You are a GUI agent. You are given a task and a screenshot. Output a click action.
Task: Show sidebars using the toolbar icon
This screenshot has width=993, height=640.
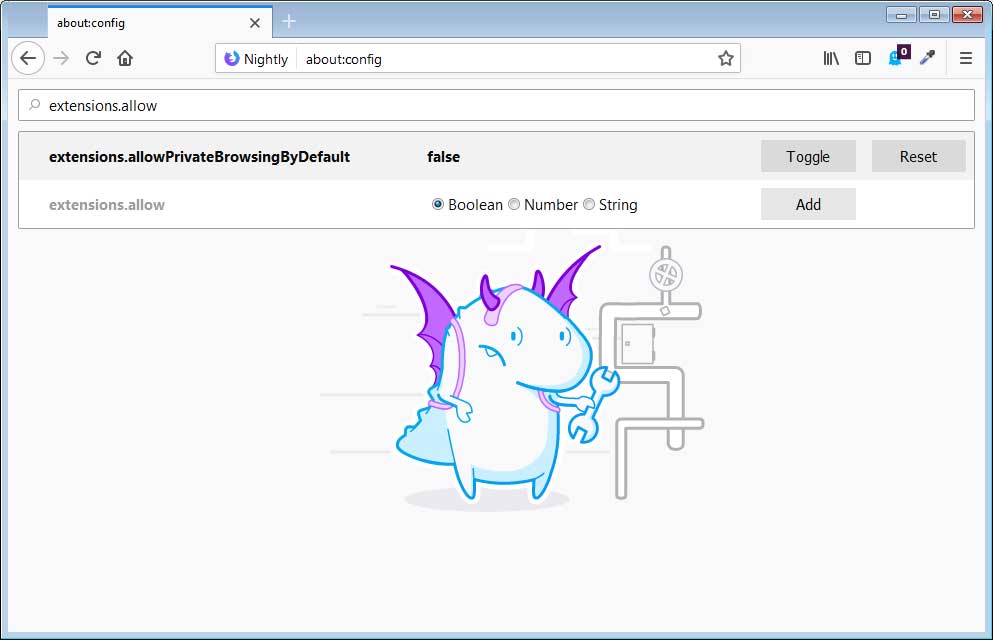863,58
